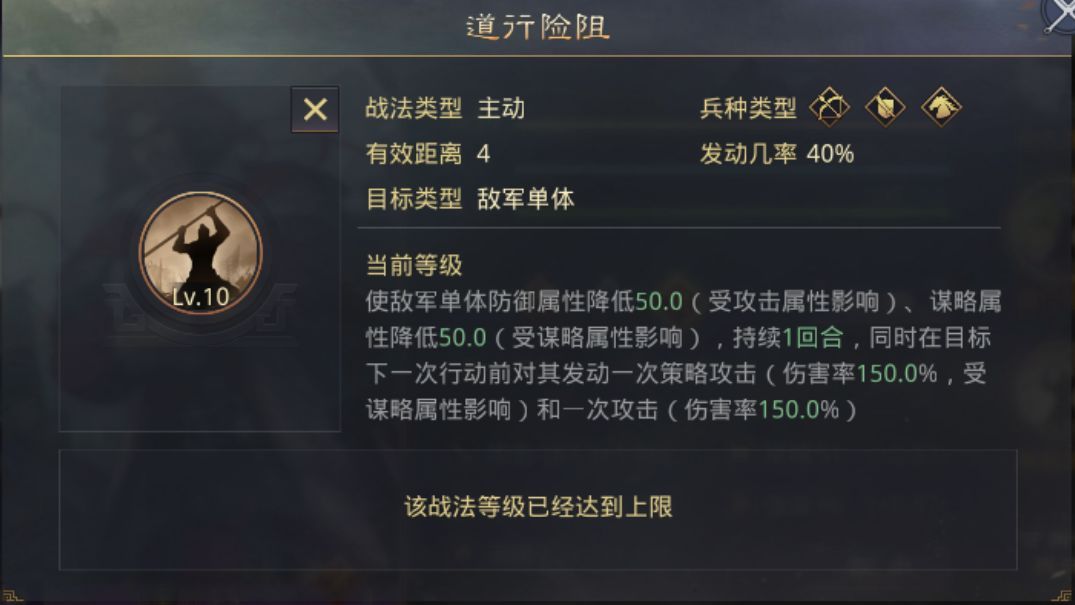Click the 道行险阻 title
The width and height of the screenshot is (1075, 605).
(x=538, y=27)
